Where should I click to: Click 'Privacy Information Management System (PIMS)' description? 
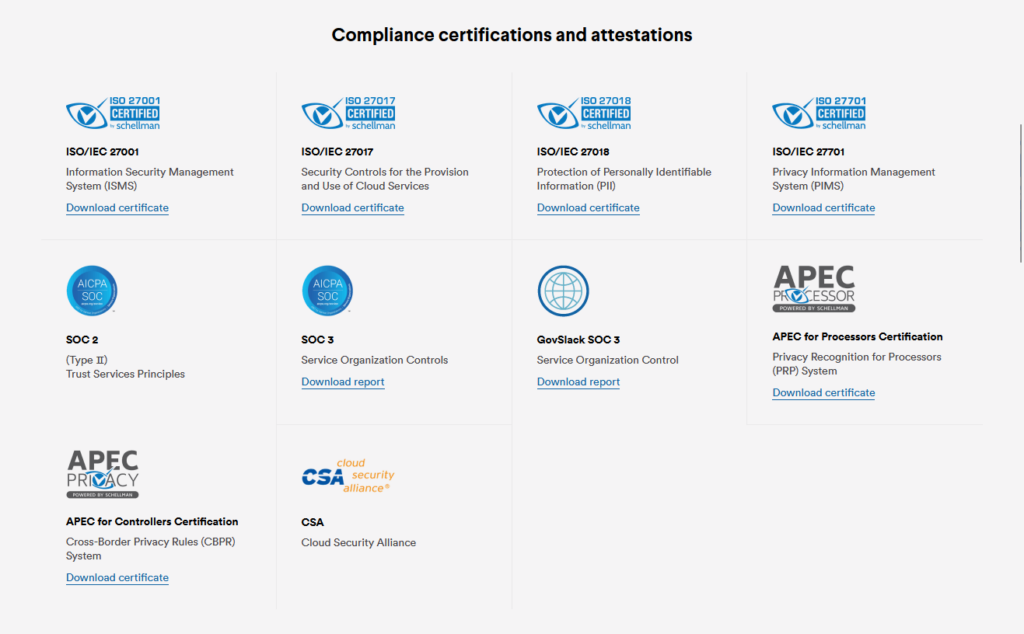point(854,179)
